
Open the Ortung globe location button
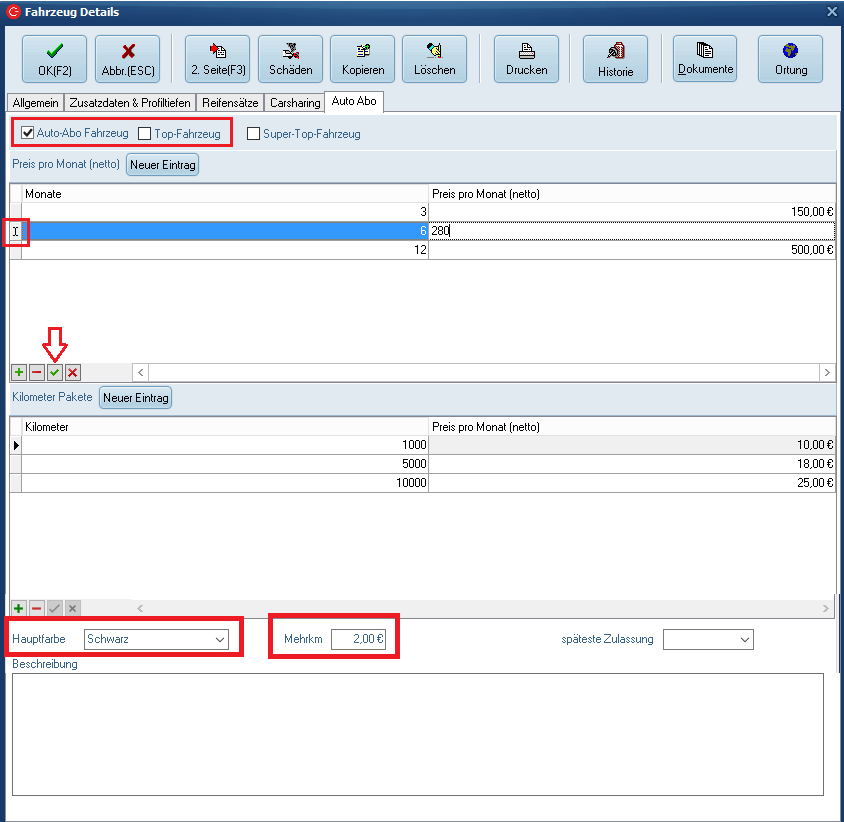[x=790, y=59]
